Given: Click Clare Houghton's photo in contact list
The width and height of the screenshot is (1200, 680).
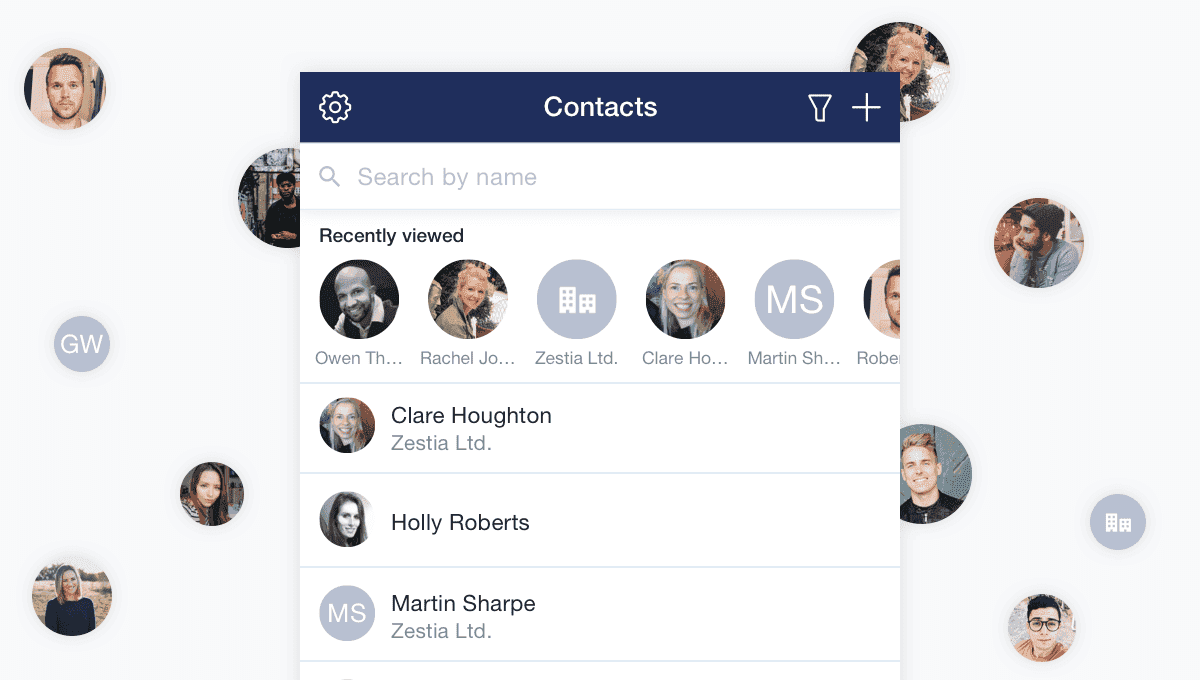Looking at the screenshot, I should pos(347,425).
